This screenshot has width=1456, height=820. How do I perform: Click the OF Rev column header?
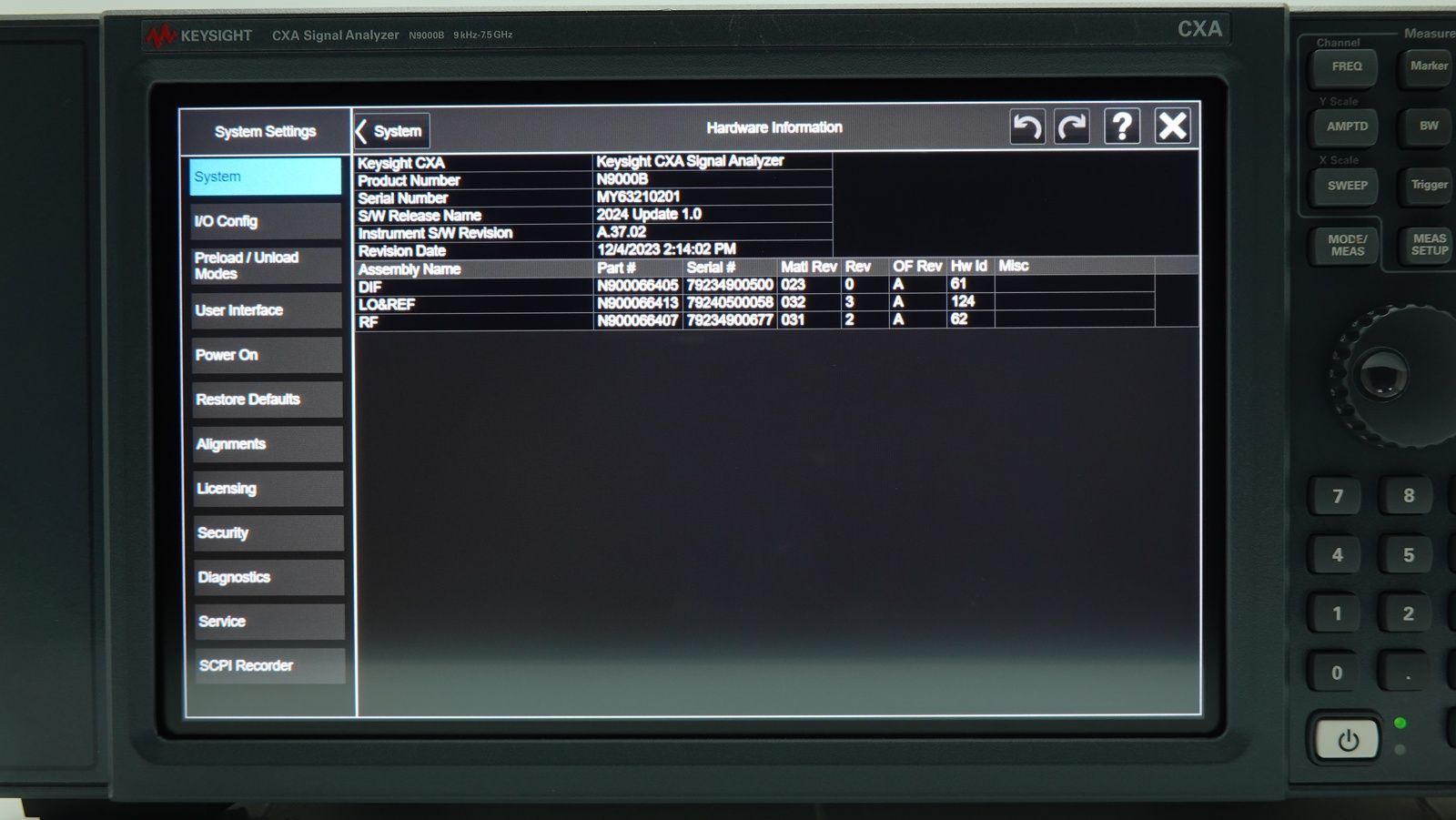coord(917,266)
